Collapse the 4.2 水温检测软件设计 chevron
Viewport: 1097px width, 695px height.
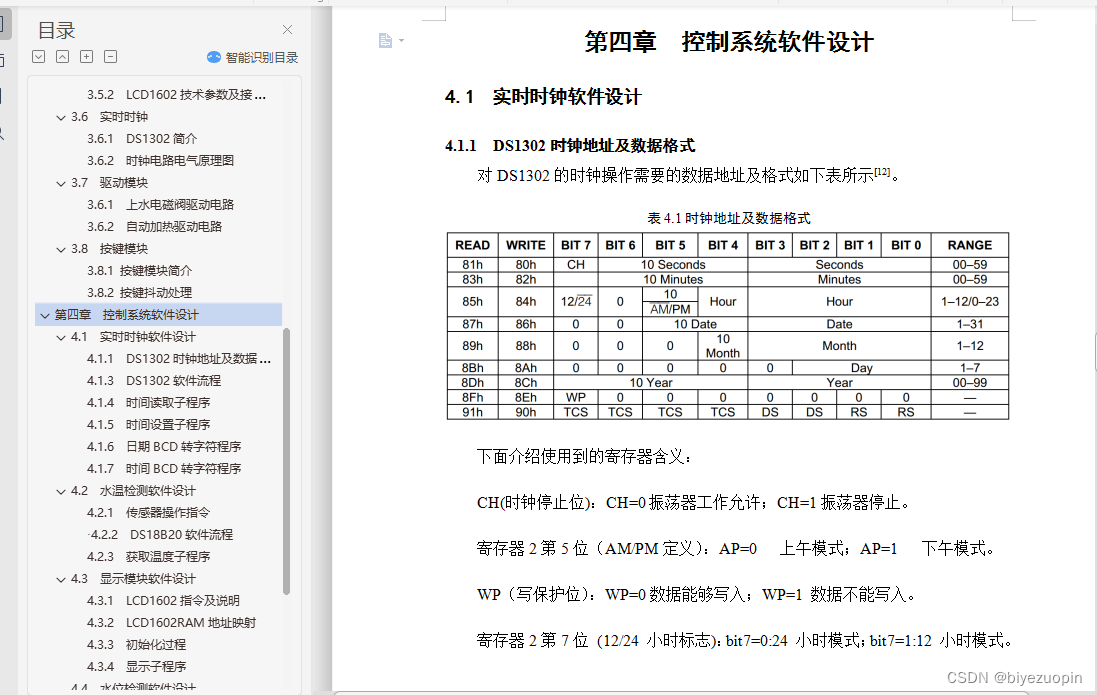(x=61, y=491)
